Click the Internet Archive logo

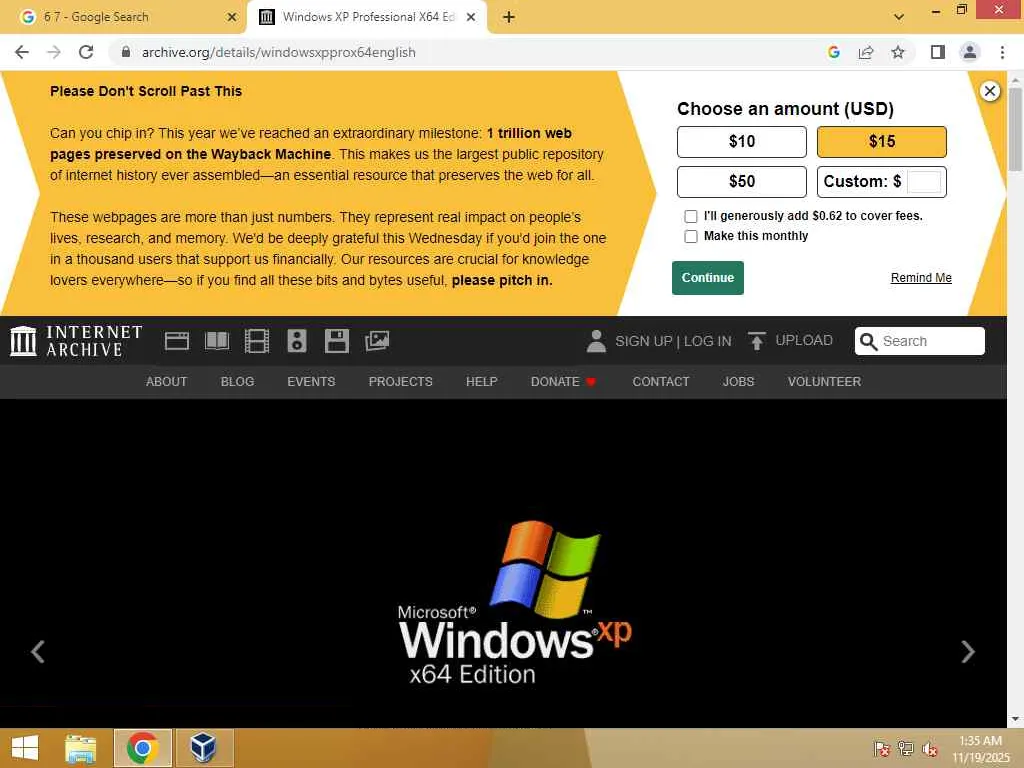[76, 341]
